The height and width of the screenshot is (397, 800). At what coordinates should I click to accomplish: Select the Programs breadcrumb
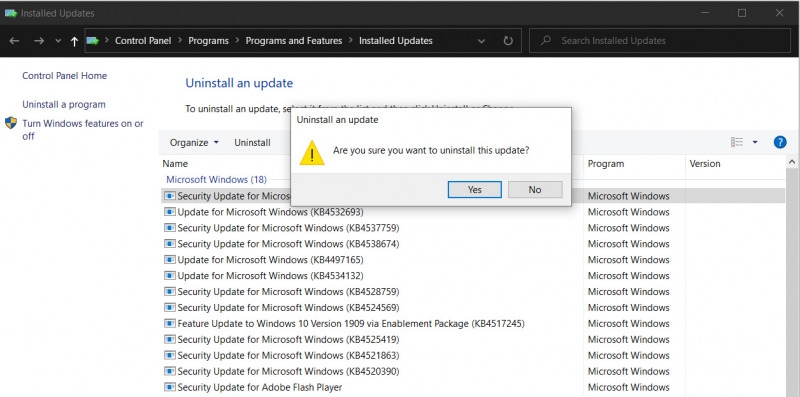click(208, 41)
